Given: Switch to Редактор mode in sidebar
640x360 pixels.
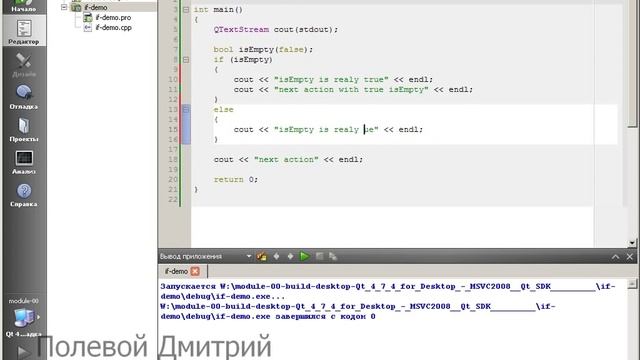Looking at the screenshot, I should (x=24, y=31).
